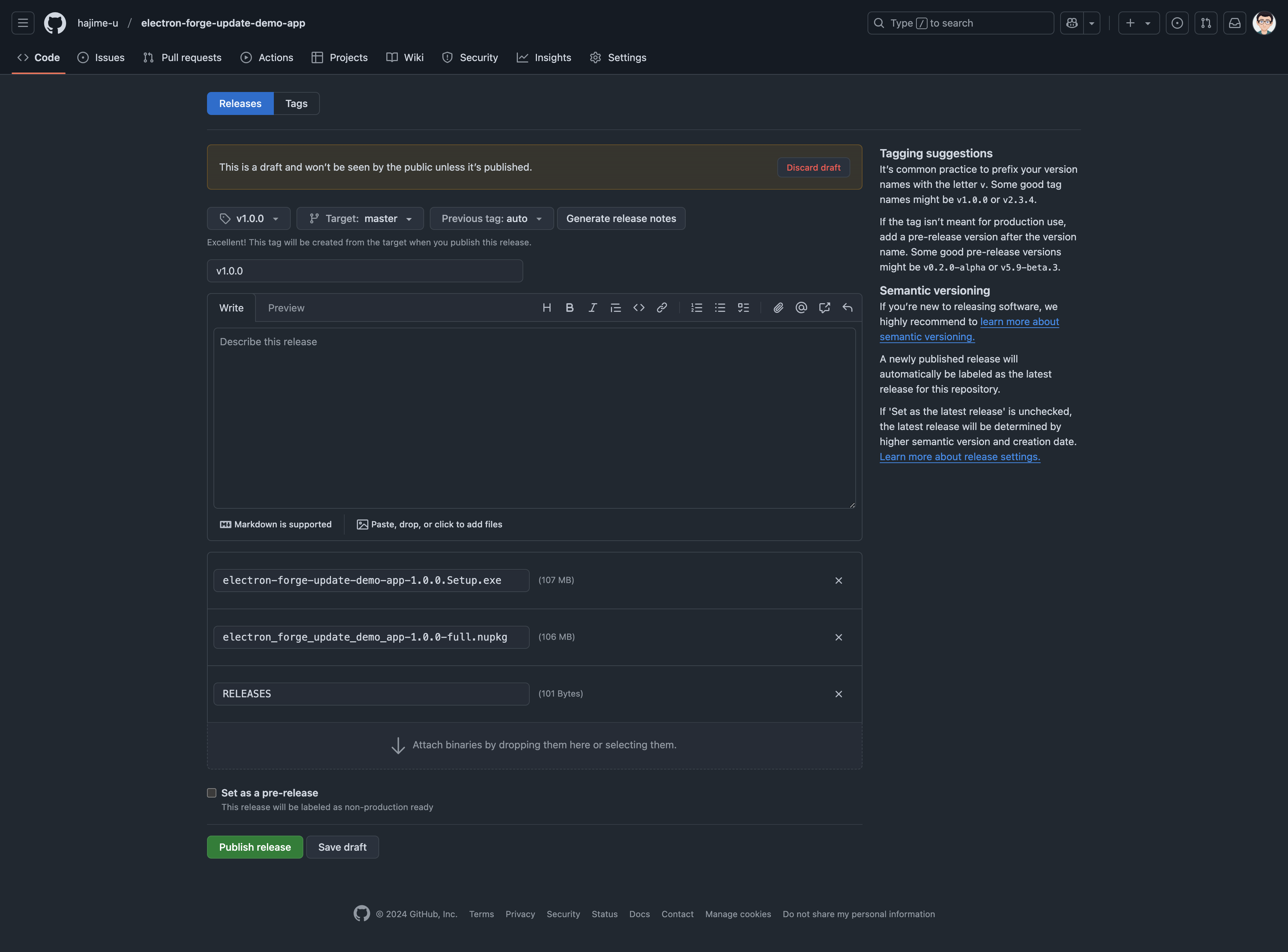
Task: Open the Copilot icon in header
Action: pos(1072,23)
